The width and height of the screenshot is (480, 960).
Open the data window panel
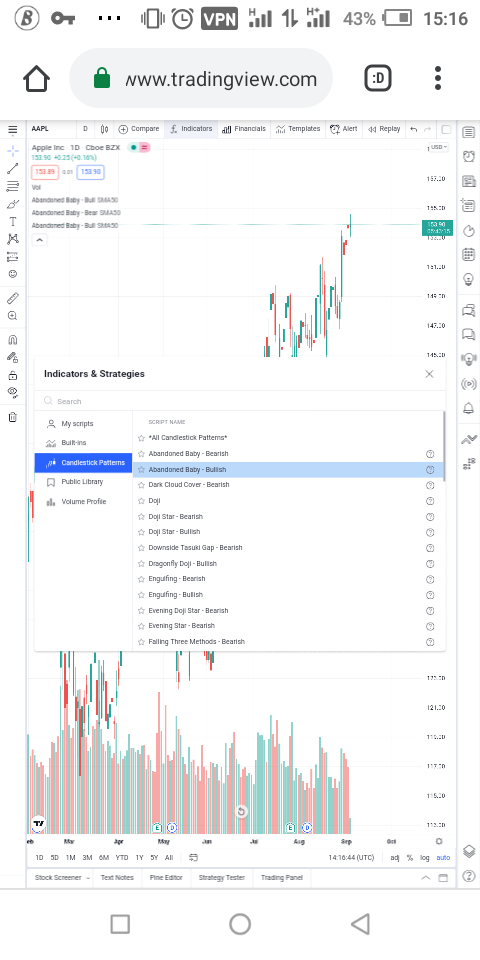pyautogui.click(x=468, y=206)
